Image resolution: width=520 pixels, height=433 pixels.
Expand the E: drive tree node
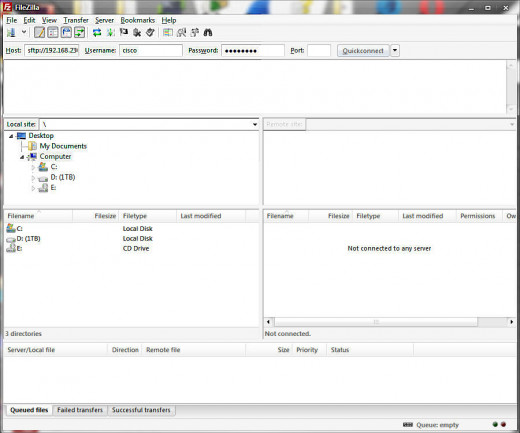[x=33, y=188]
